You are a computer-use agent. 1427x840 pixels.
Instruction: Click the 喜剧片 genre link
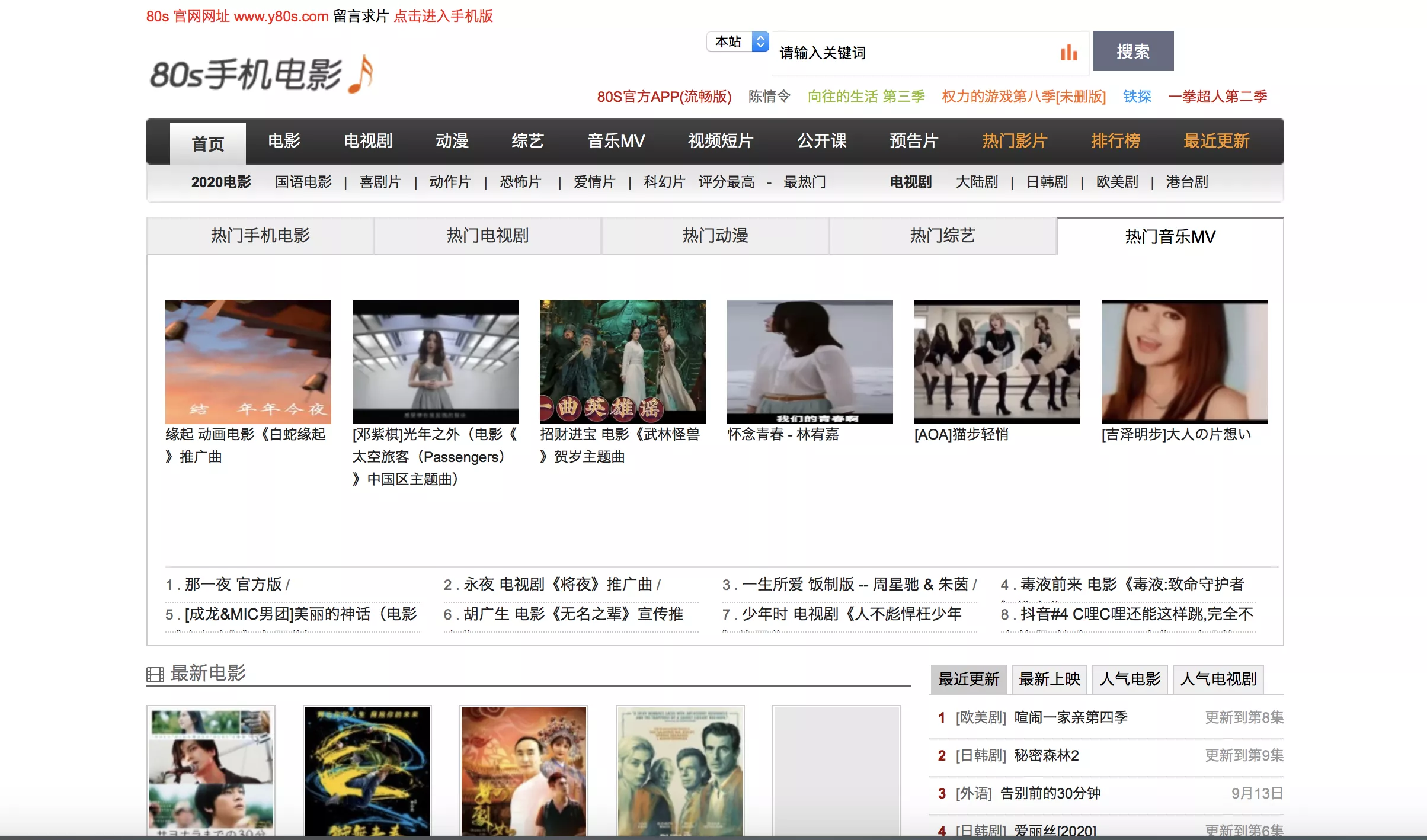[380, 182]
